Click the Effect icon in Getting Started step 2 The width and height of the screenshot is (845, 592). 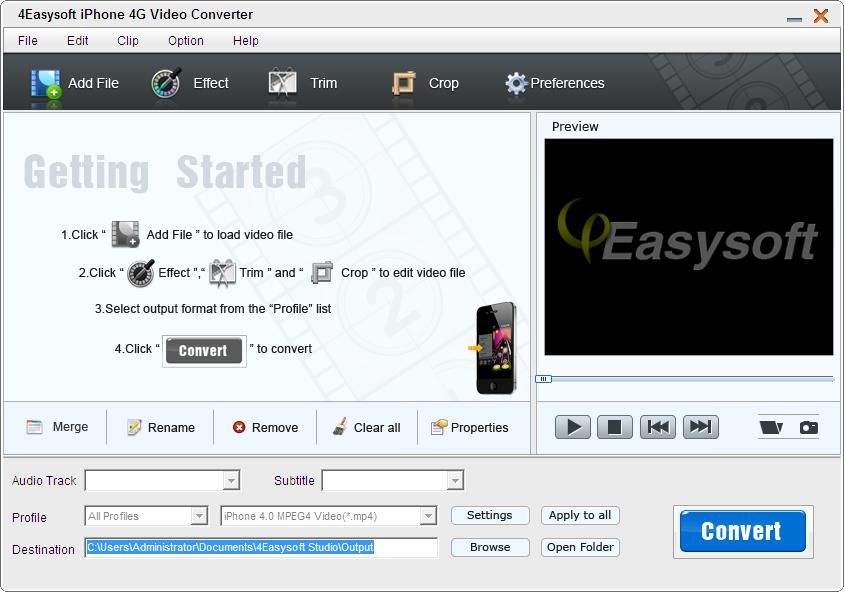(x=140, y=273)
